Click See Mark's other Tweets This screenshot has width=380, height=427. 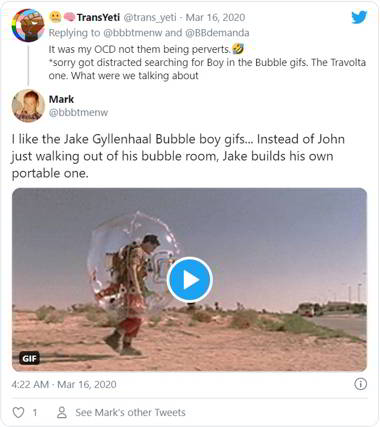pyautogui.click(x=130, y=412)
